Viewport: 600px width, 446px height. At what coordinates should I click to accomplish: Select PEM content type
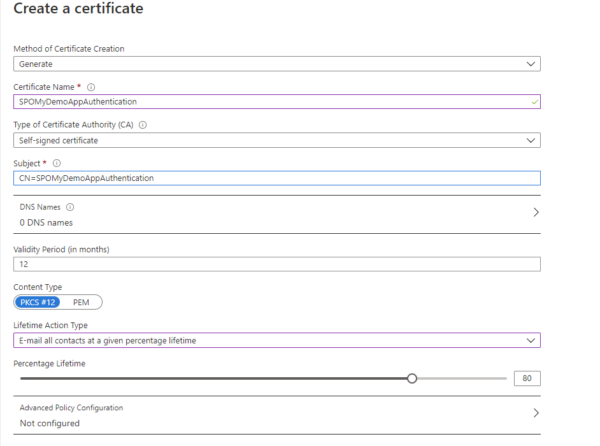(81, 302)
